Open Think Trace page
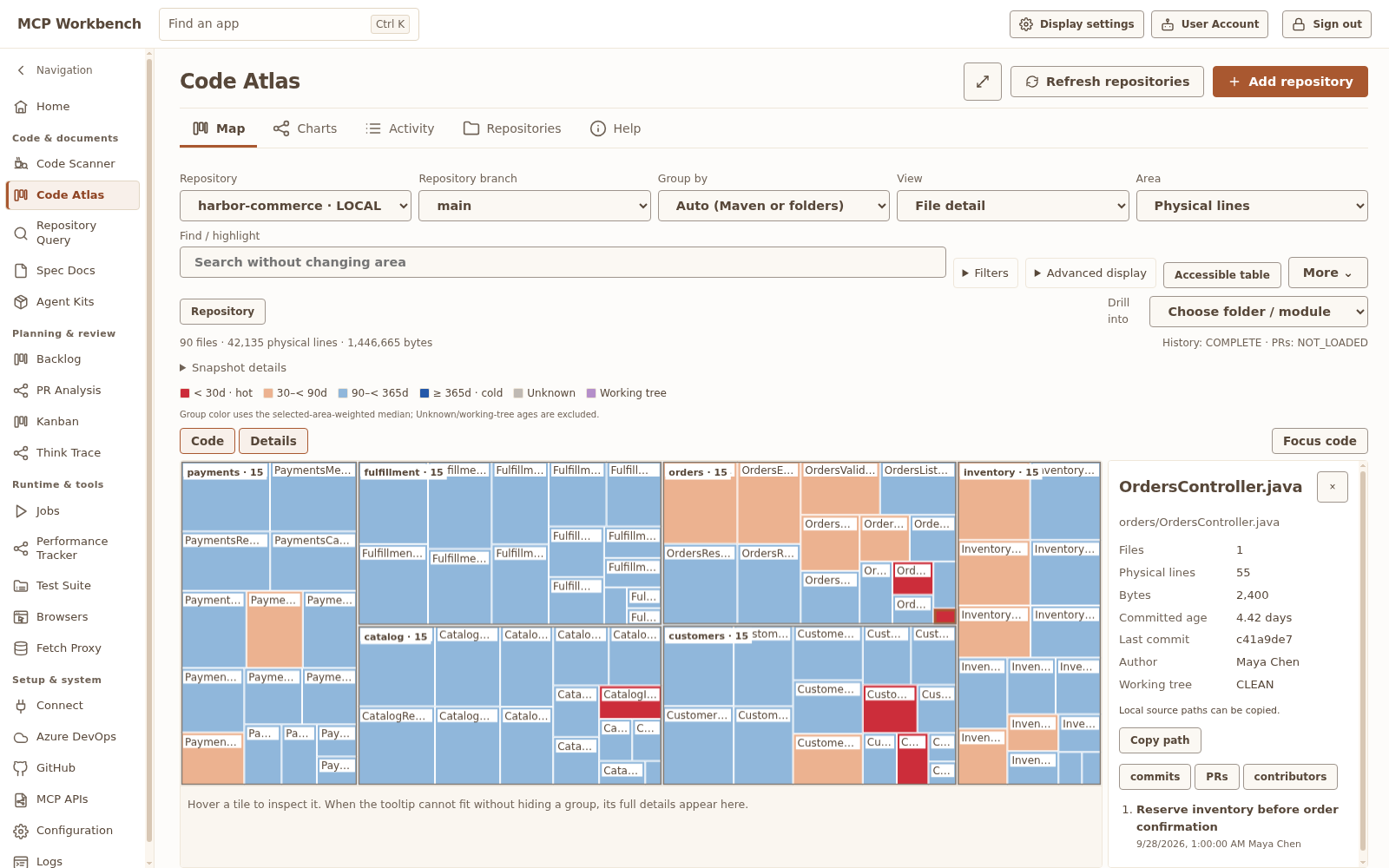The width and height of the screenshot is (1389, 868). point(73,453)
